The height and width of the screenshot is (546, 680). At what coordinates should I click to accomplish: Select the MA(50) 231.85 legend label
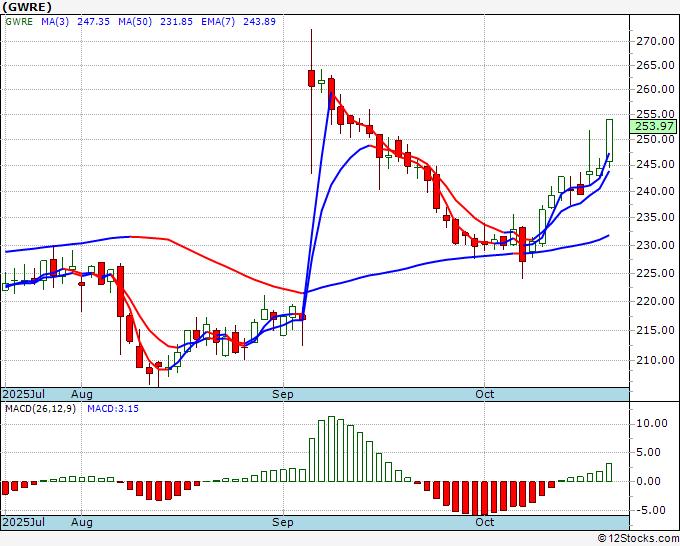tap(144, 20)
